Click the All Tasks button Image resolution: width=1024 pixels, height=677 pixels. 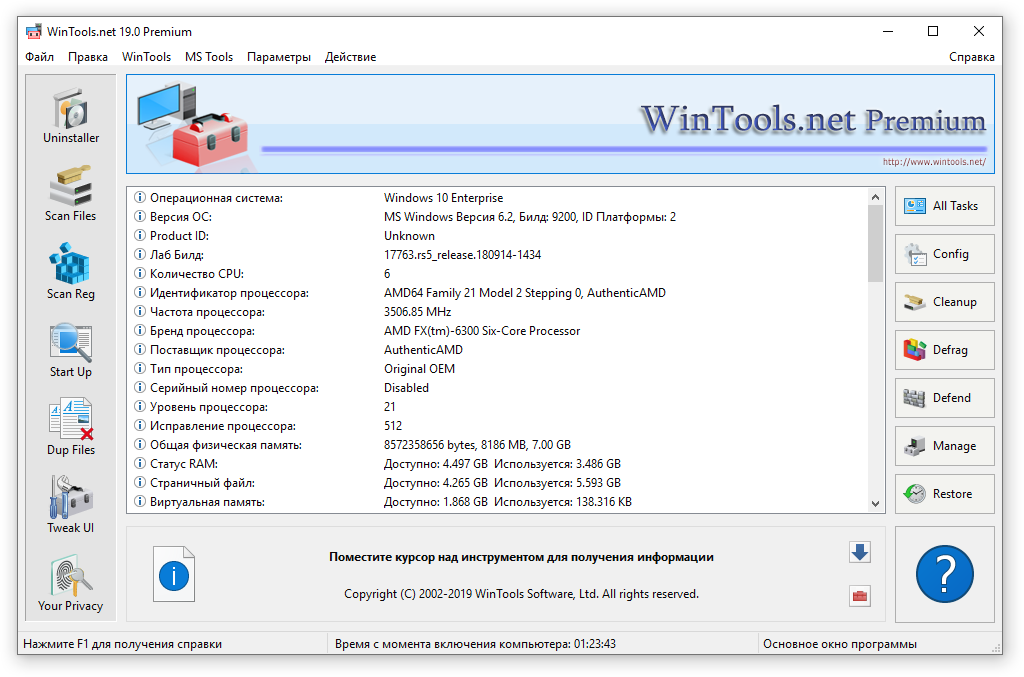944,206
